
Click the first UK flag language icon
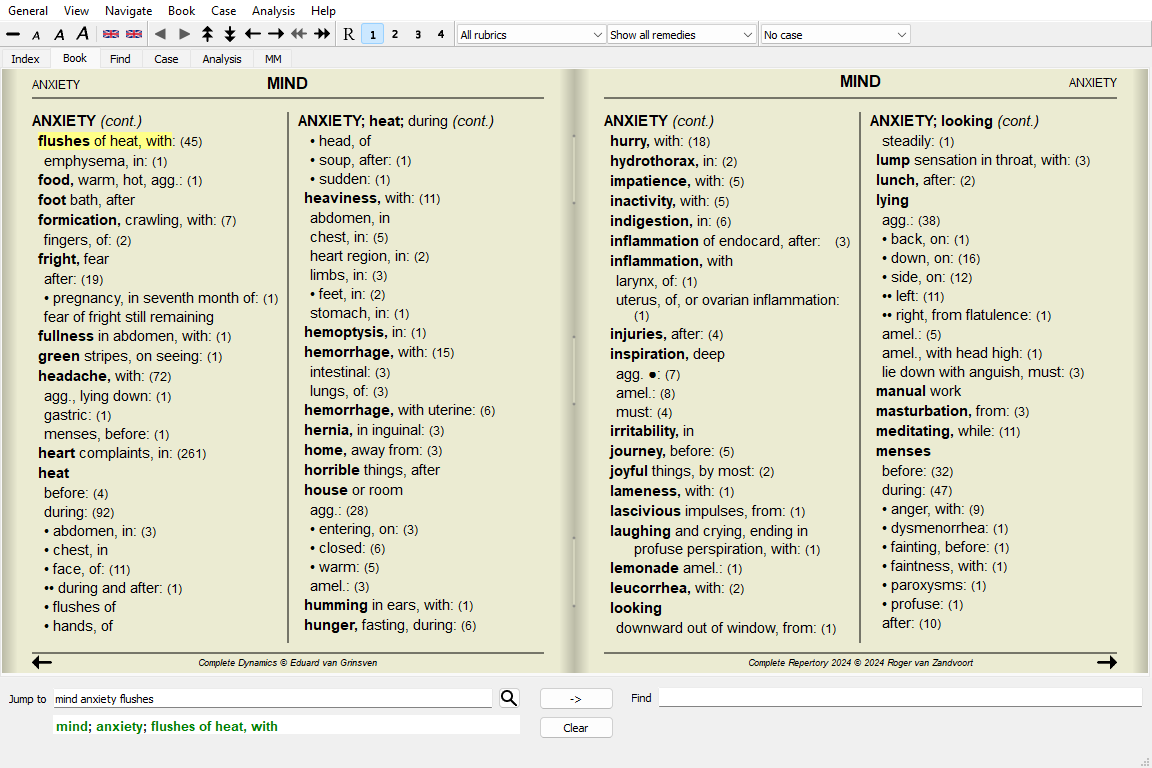point(111,35)
